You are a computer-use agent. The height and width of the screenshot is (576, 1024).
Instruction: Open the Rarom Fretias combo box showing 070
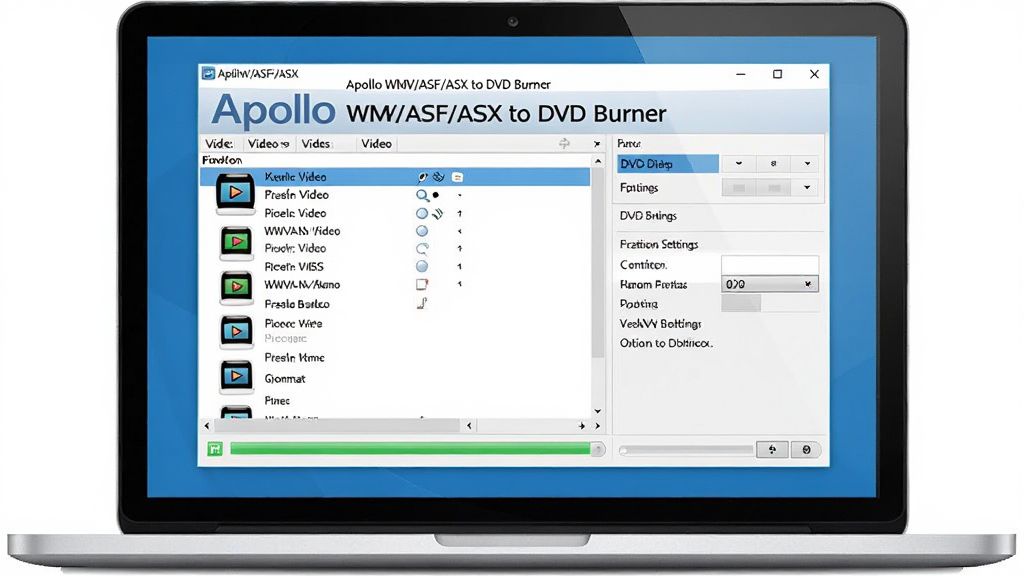tap(770, 284)
